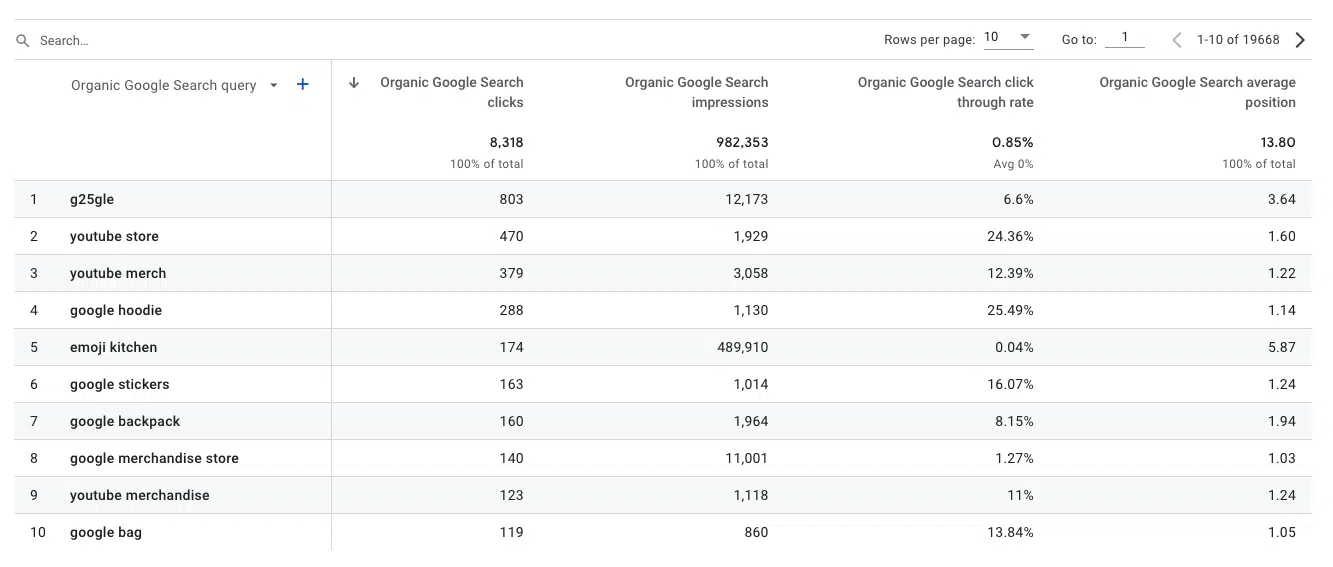Sort by Organic Google Search clicks header

click(451, 92)
